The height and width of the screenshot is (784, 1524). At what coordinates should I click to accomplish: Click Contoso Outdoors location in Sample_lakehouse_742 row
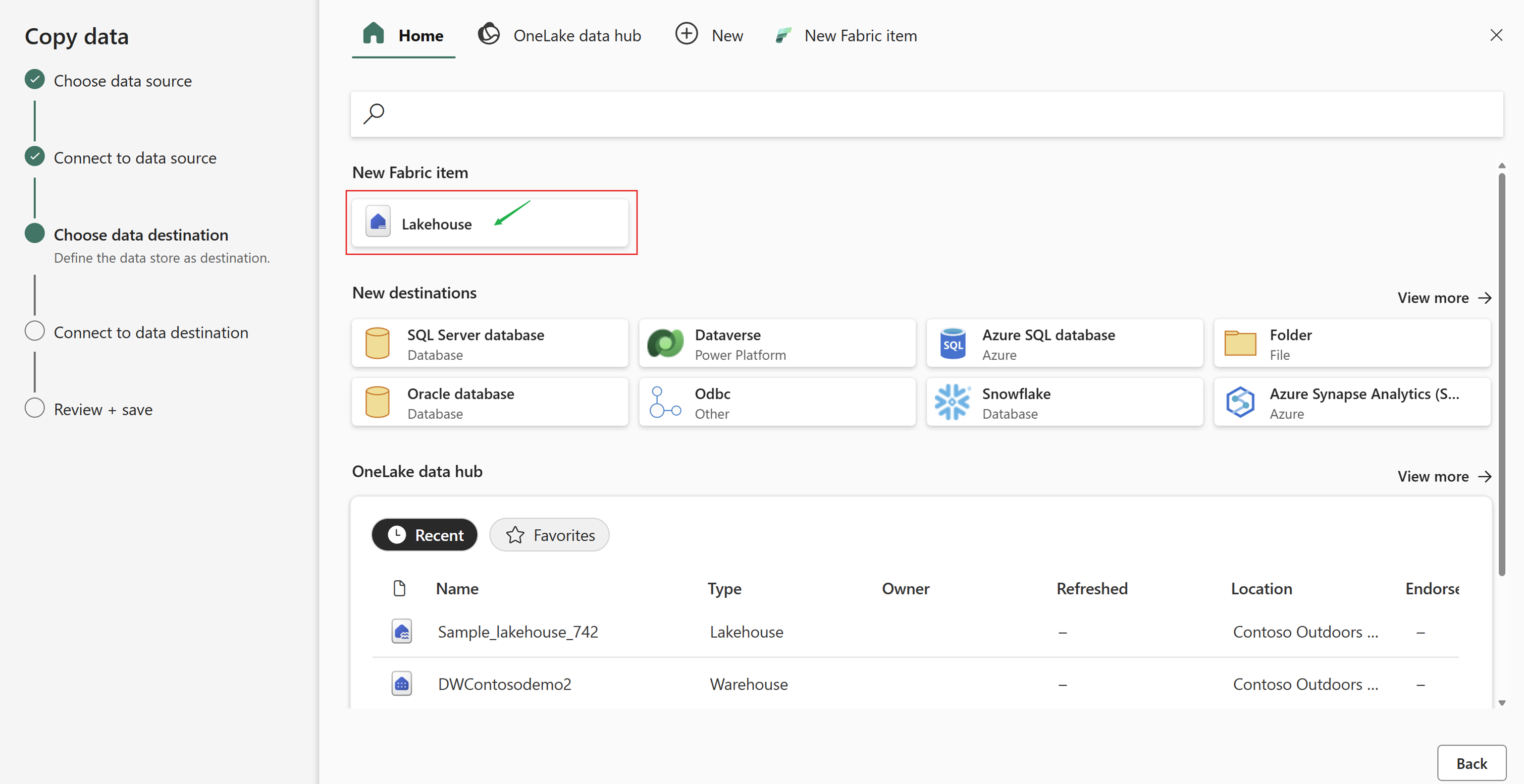[x=1306, y=632]
